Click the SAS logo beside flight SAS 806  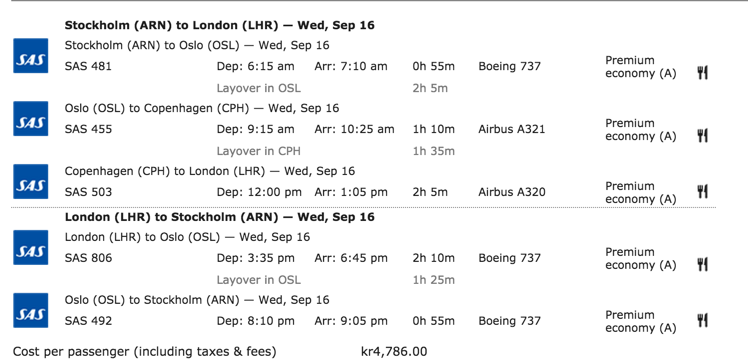pos(31,248)
